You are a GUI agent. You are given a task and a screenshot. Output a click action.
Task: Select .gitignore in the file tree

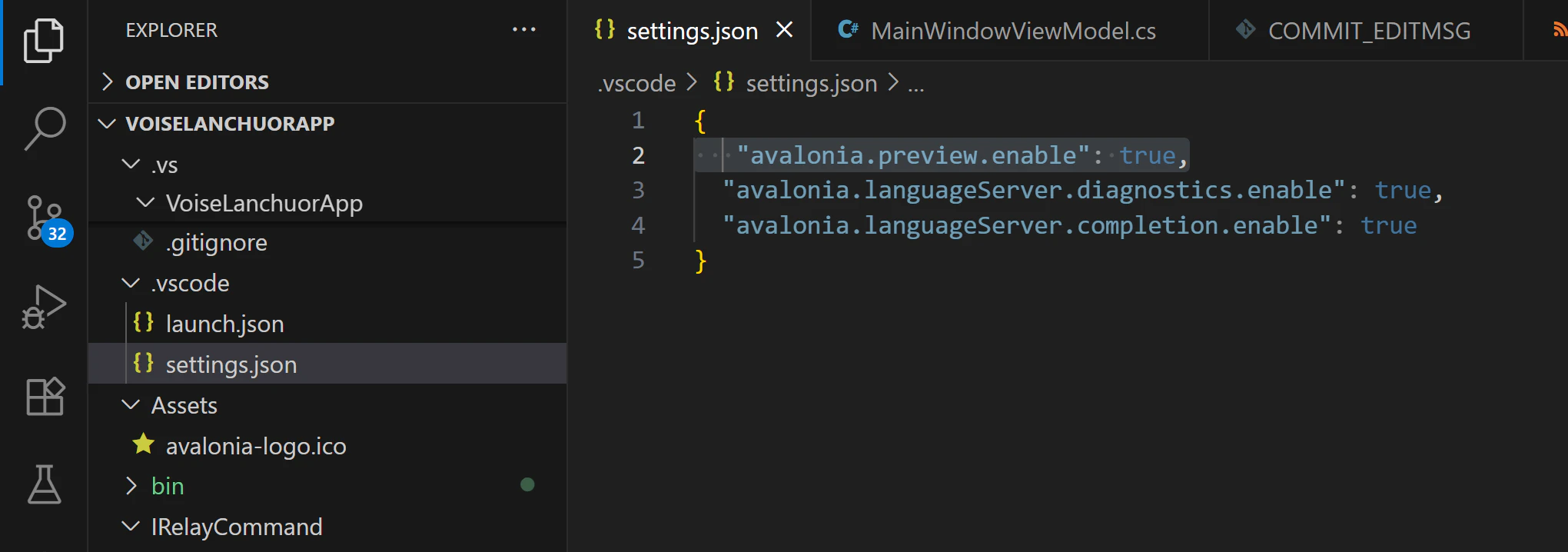coord(327,242)
